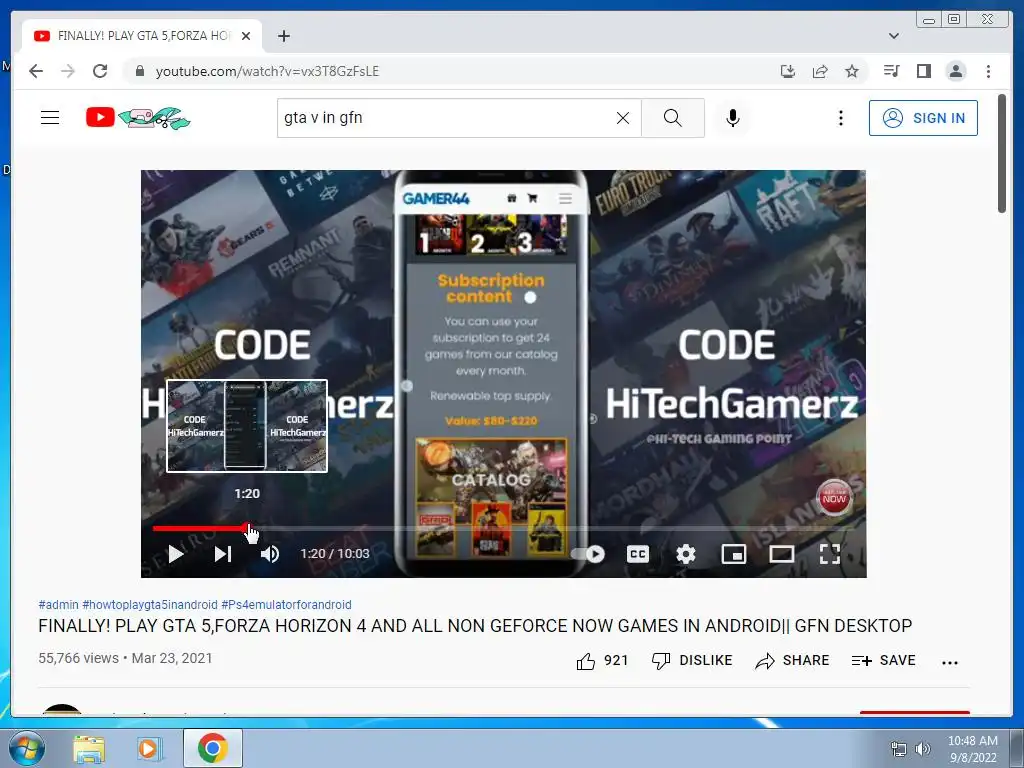Open the #Ps4emulatorforandroid hashtag
The image size is (1024, 768).
(x=286, y=605)
